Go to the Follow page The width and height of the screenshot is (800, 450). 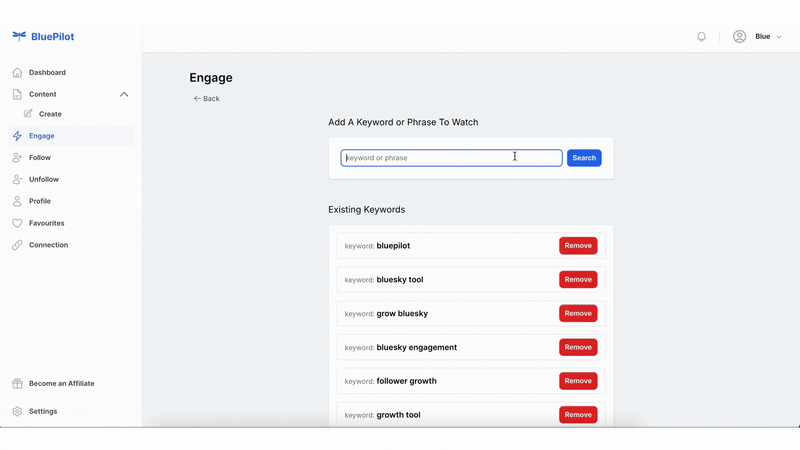click(x=40, y=158)
